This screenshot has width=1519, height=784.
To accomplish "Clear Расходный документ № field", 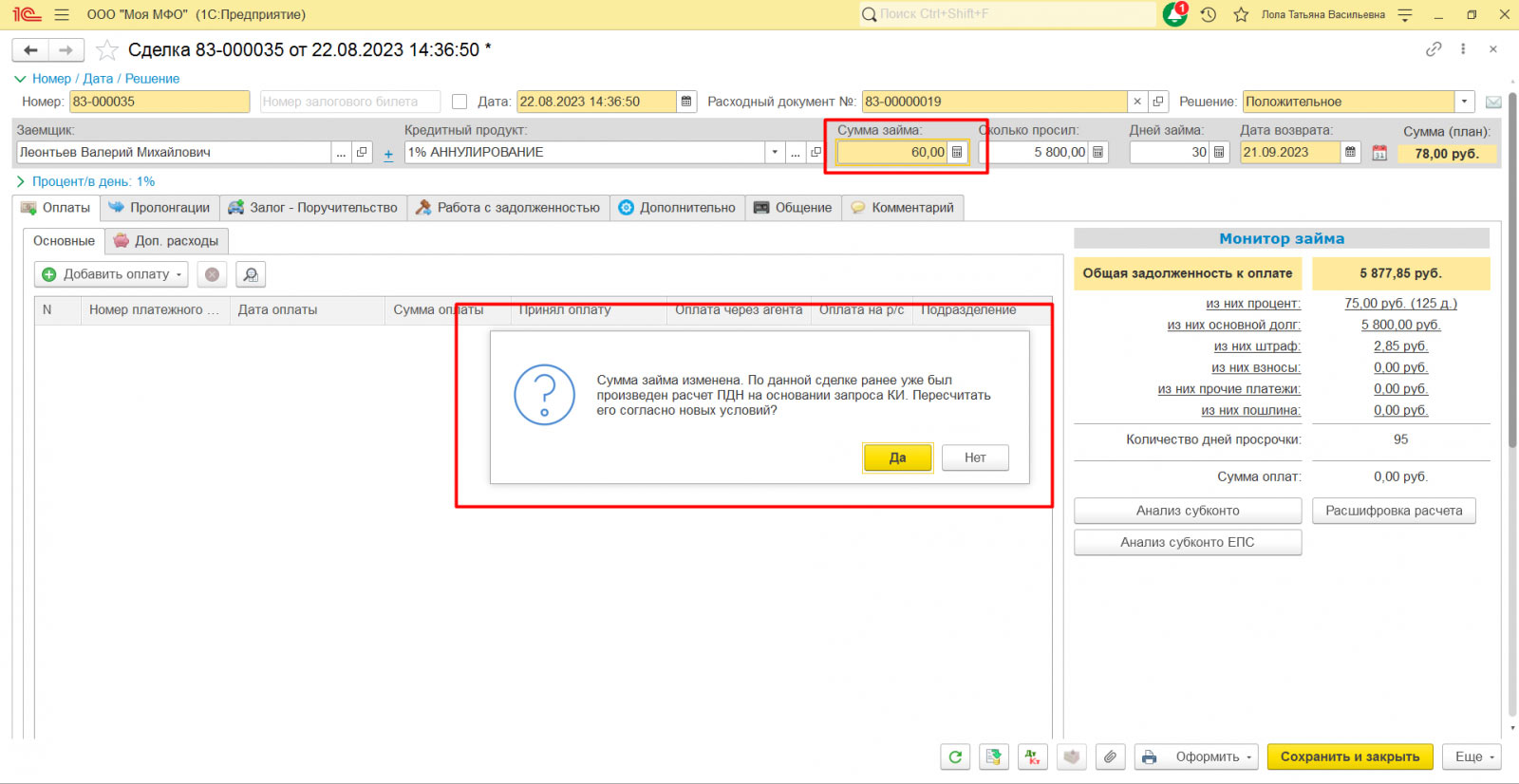I will point(1137,102).
